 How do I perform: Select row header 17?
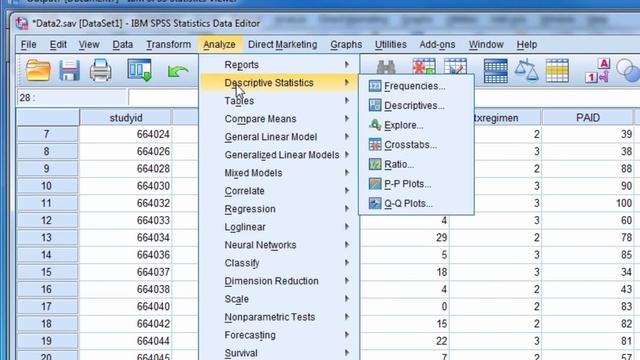pos(47,307)
